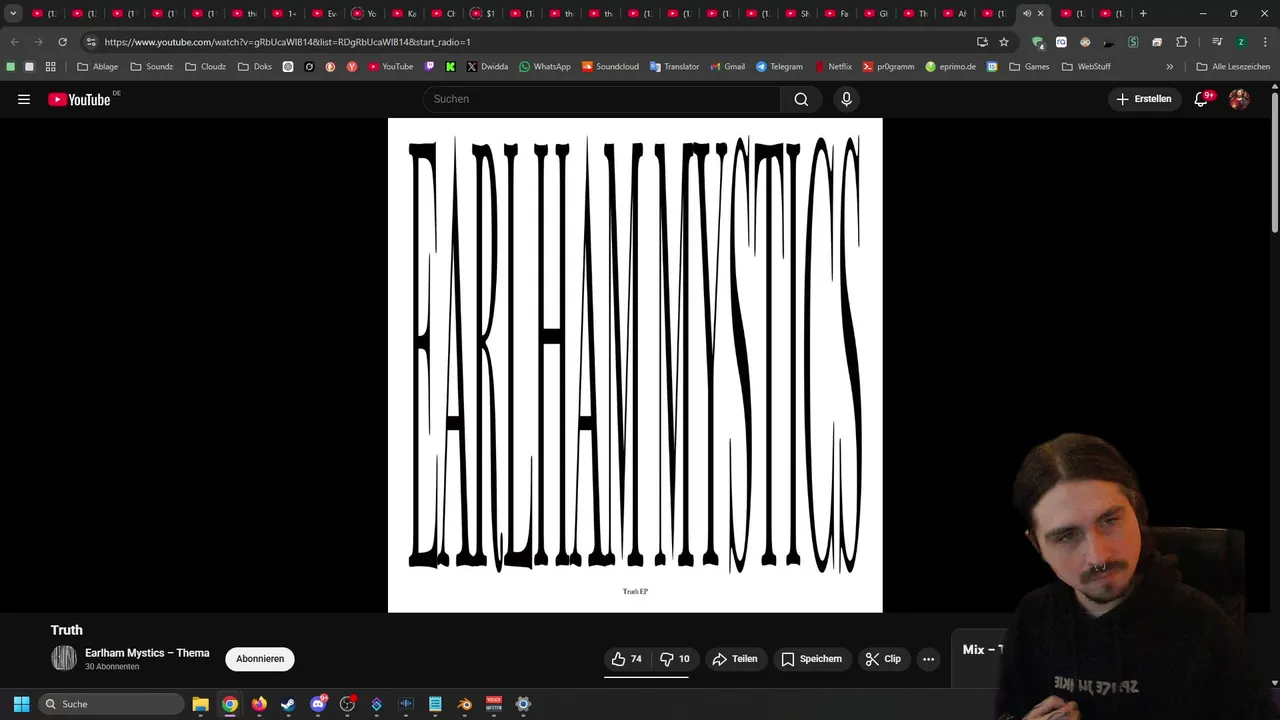
Task: Open the account avatar menu
Action: [x=1239, y=99]
